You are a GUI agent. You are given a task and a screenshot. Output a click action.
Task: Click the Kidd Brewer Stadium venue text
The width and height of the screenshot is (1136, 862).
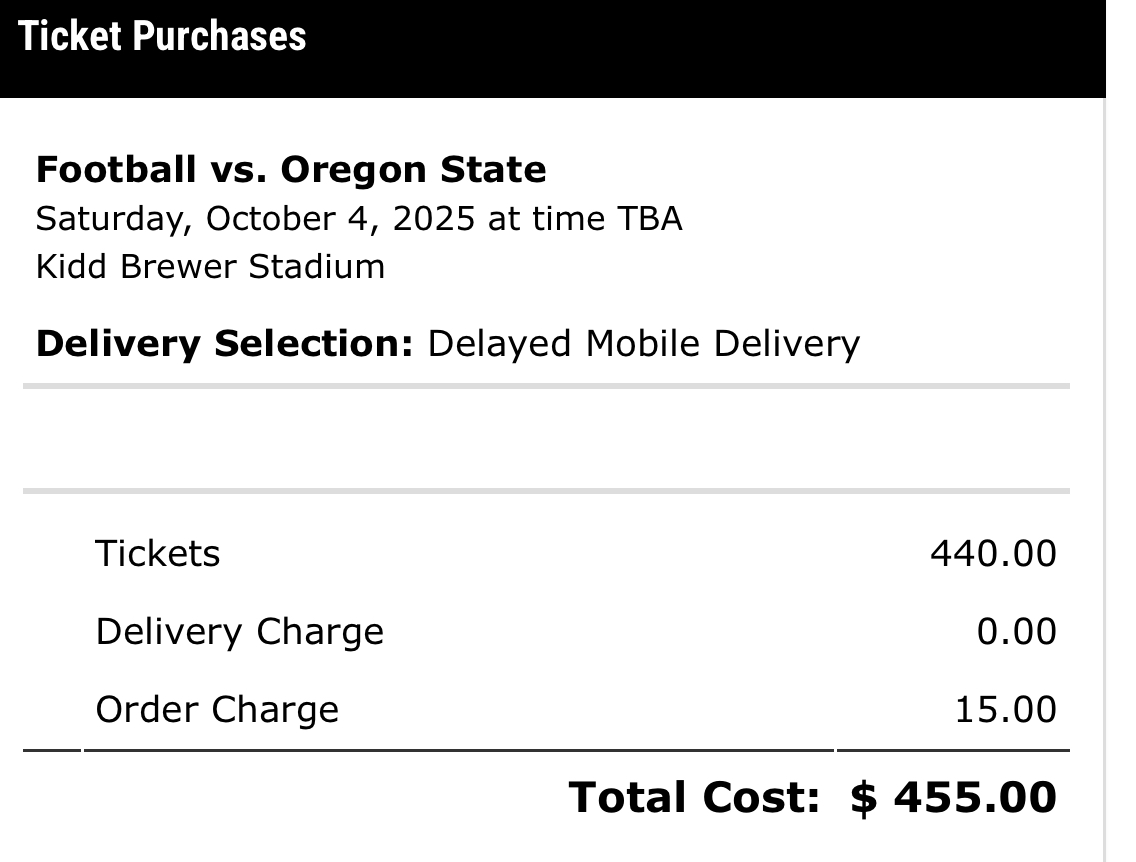[210, 267]
